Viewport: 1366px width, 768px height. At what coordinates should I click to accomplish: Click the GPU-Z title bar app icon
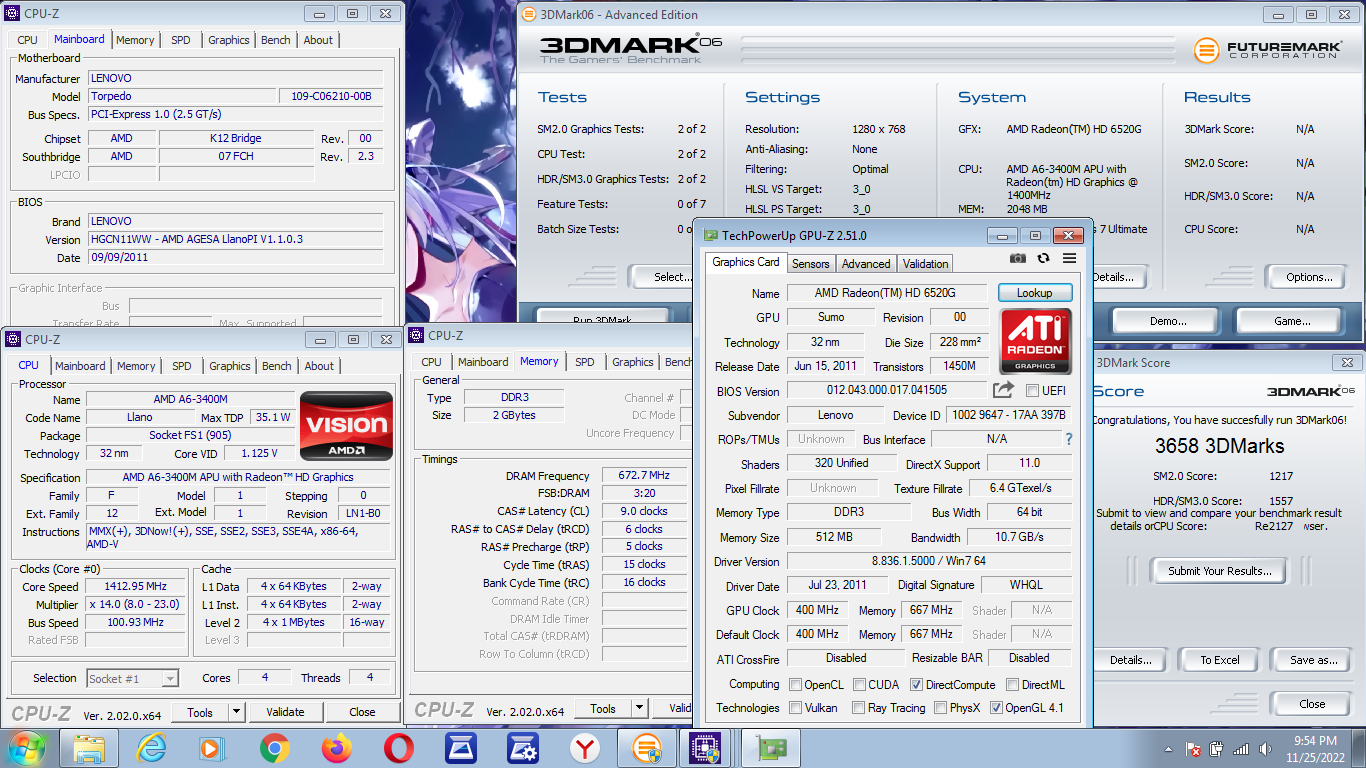point(710,236)
